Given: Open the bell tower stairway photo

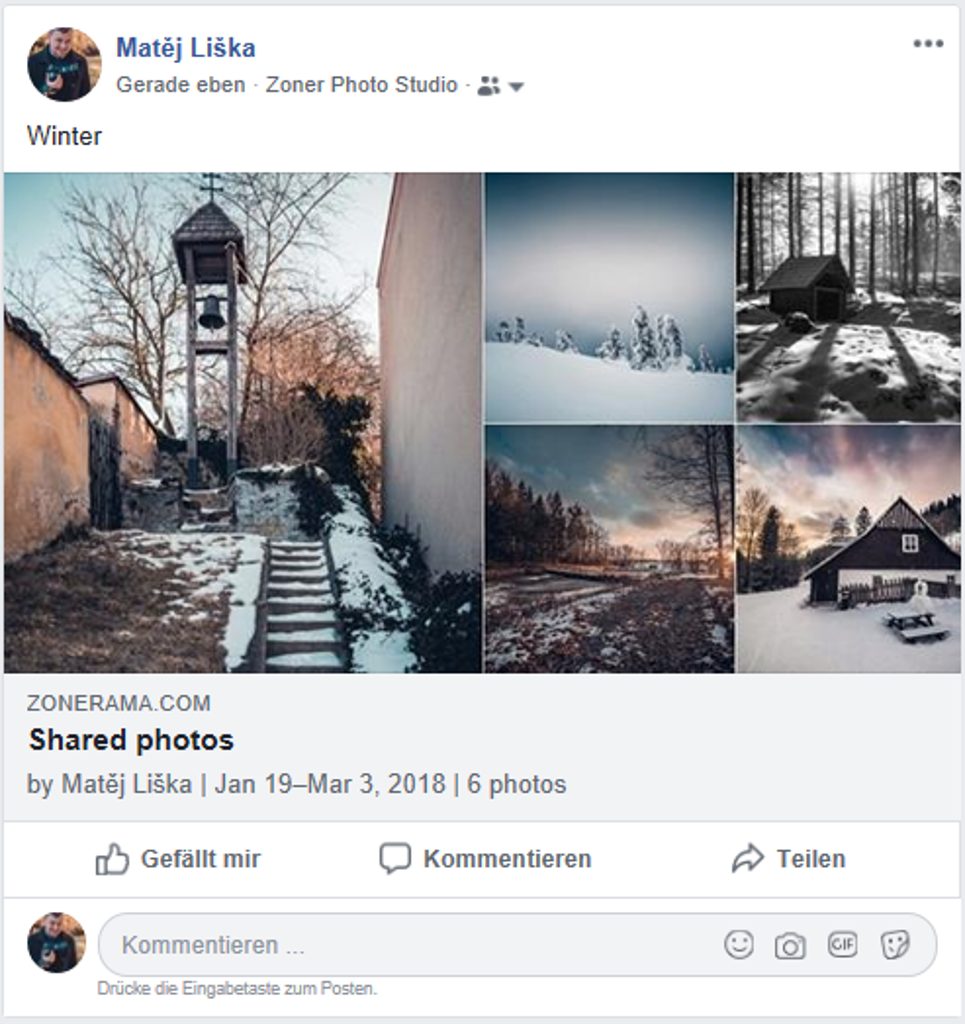Looking at the screenshot, I should pos(243,422).
